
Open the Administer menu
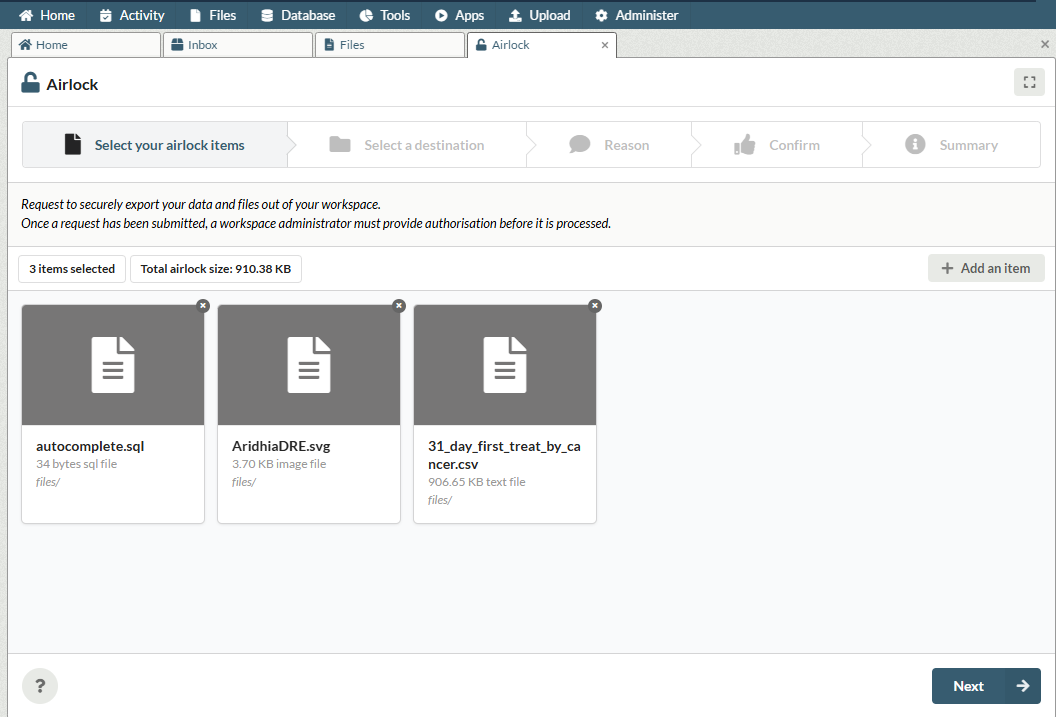[636, 15]
